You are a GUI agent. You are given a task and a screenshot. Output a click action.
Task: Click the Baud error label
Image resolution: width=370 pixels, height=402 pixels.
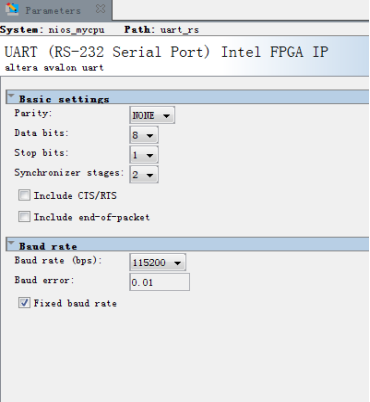point(44,280)
